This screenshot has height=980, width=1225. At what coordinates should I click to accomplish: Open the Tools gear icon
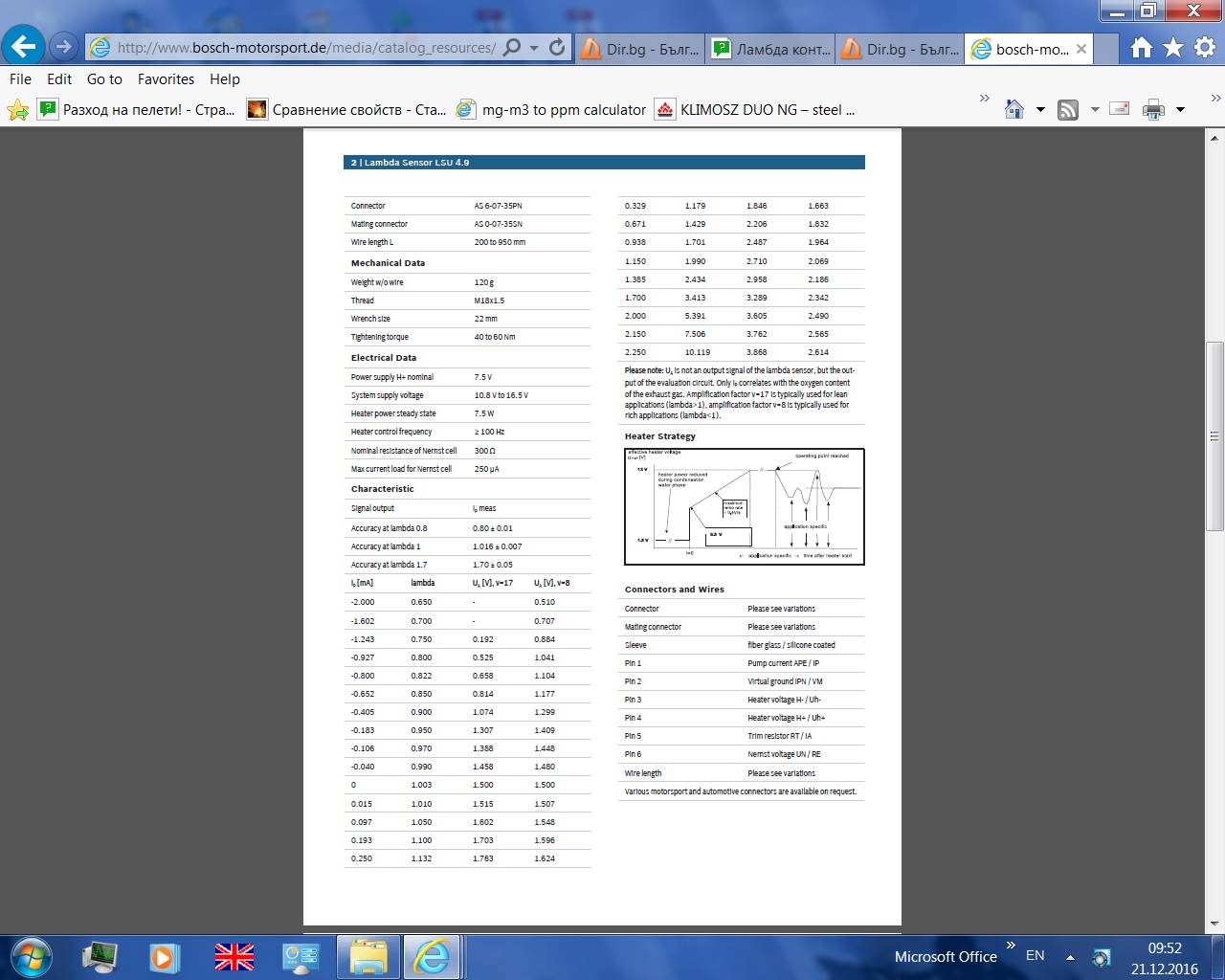point(1204,48)
